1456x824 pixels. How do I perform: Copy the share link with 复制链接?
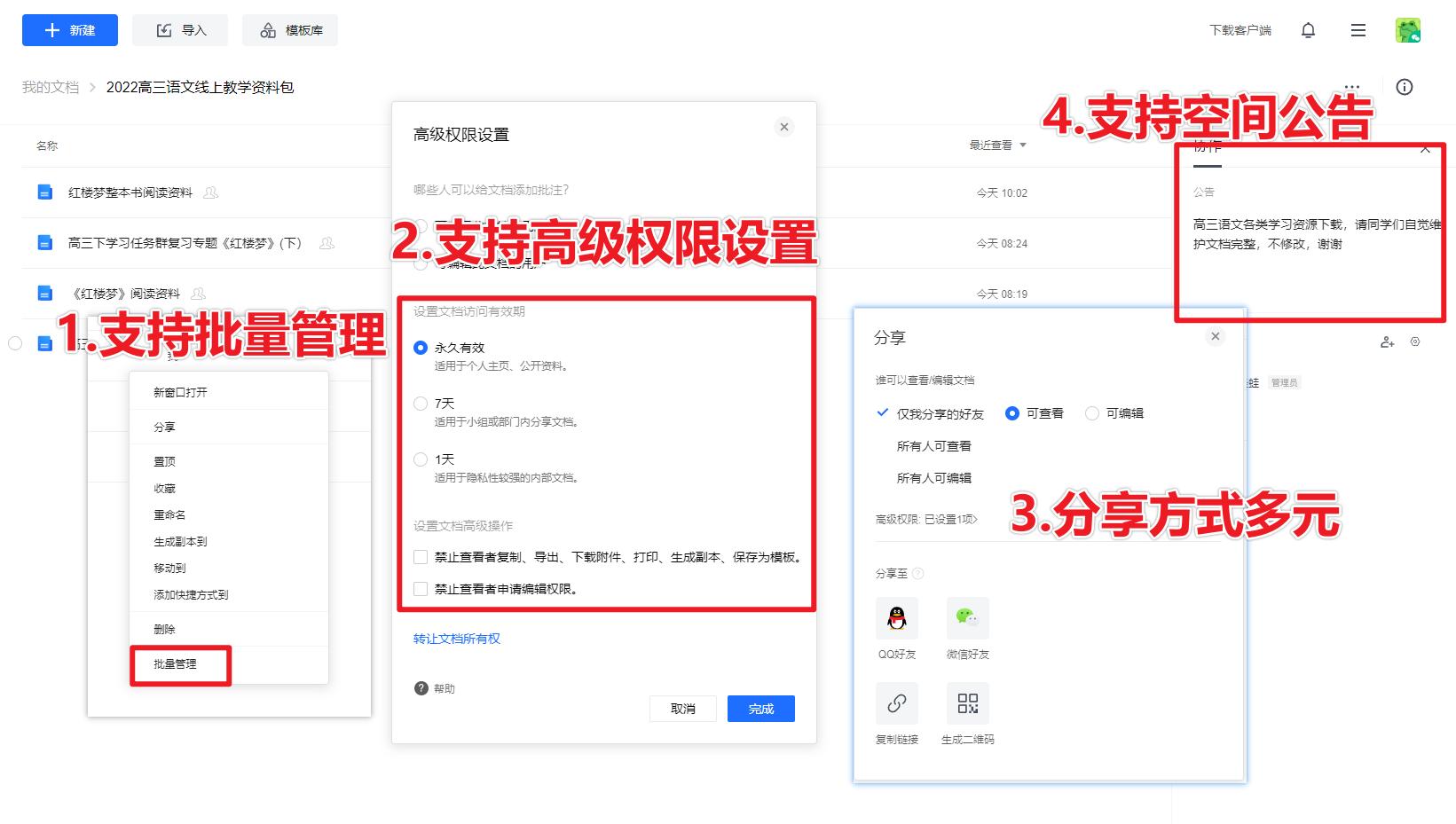point(896,702)
